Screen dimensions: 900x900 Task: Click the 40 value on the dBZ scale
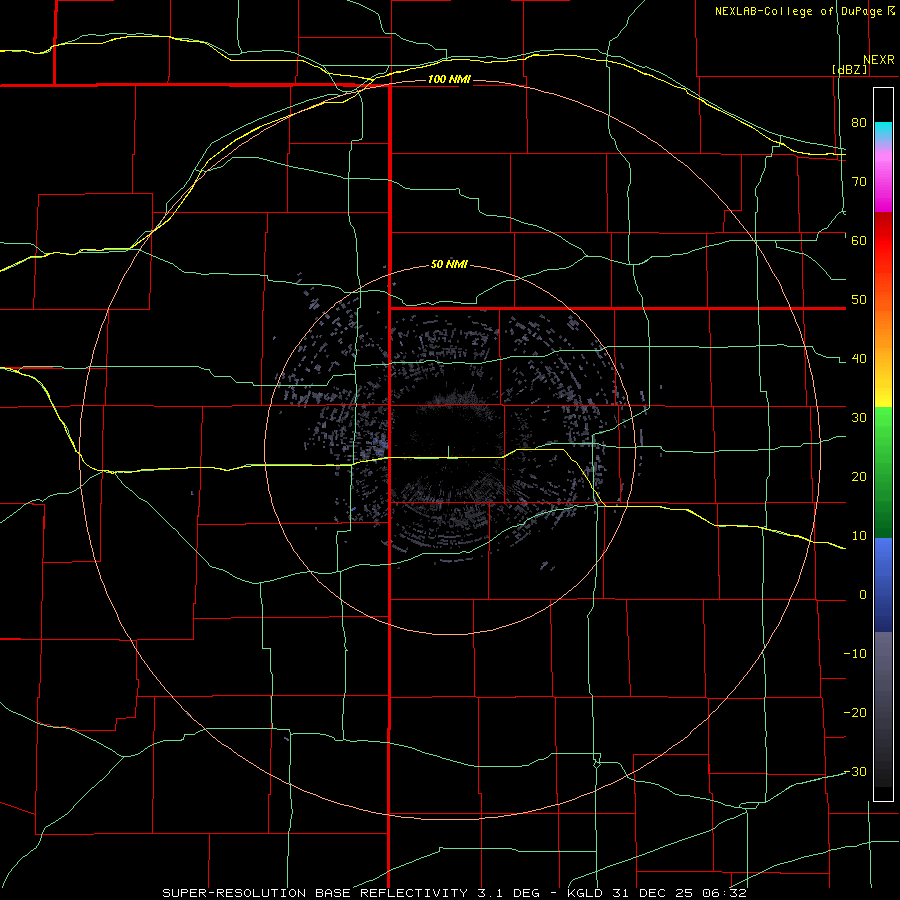(x=859, y=359)
